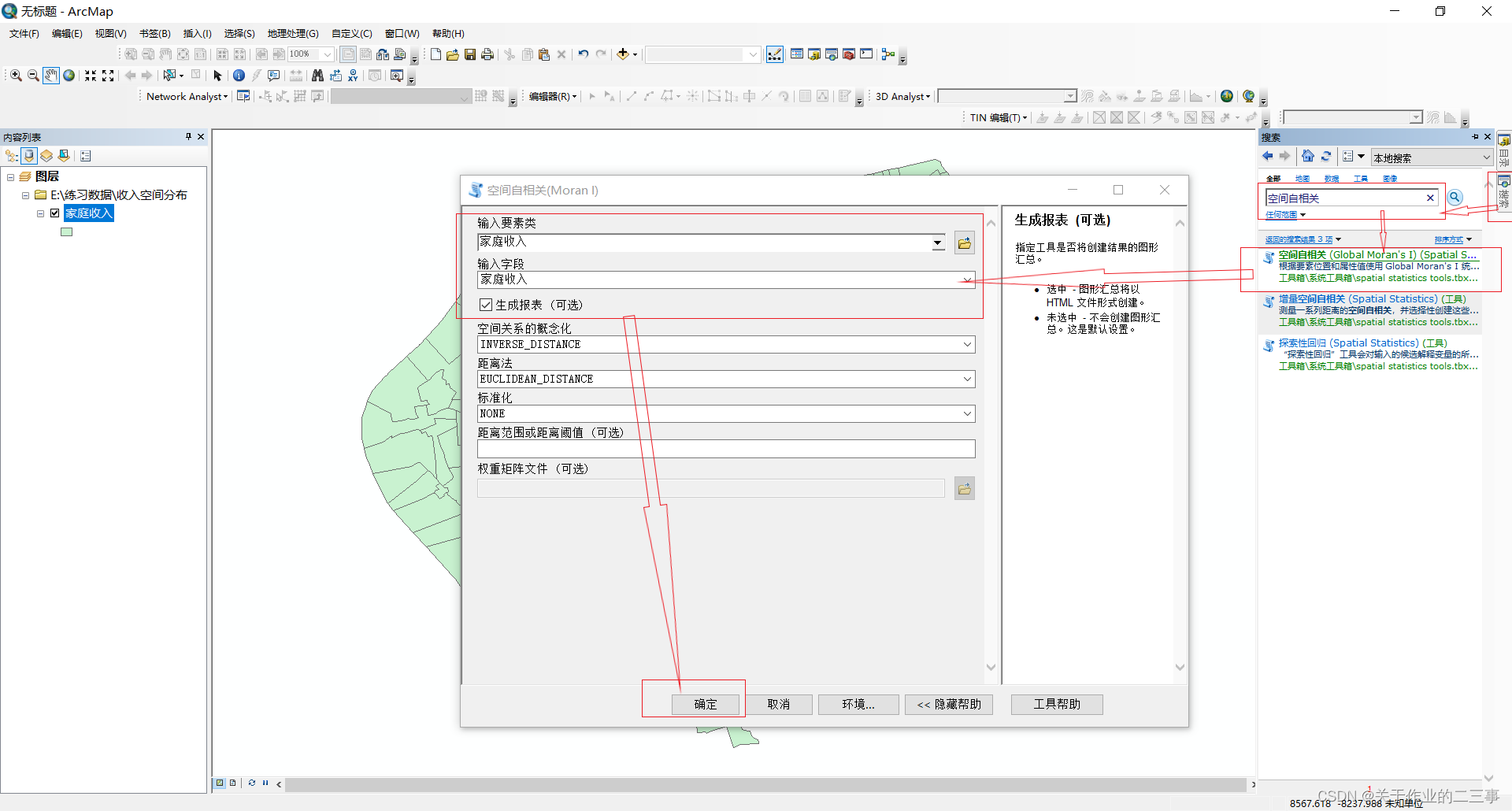Image resolution: width=1512 pixels, height=811 pixels.
Task: Browse for input feature class folder icon
Action: [x=965, y=243]
